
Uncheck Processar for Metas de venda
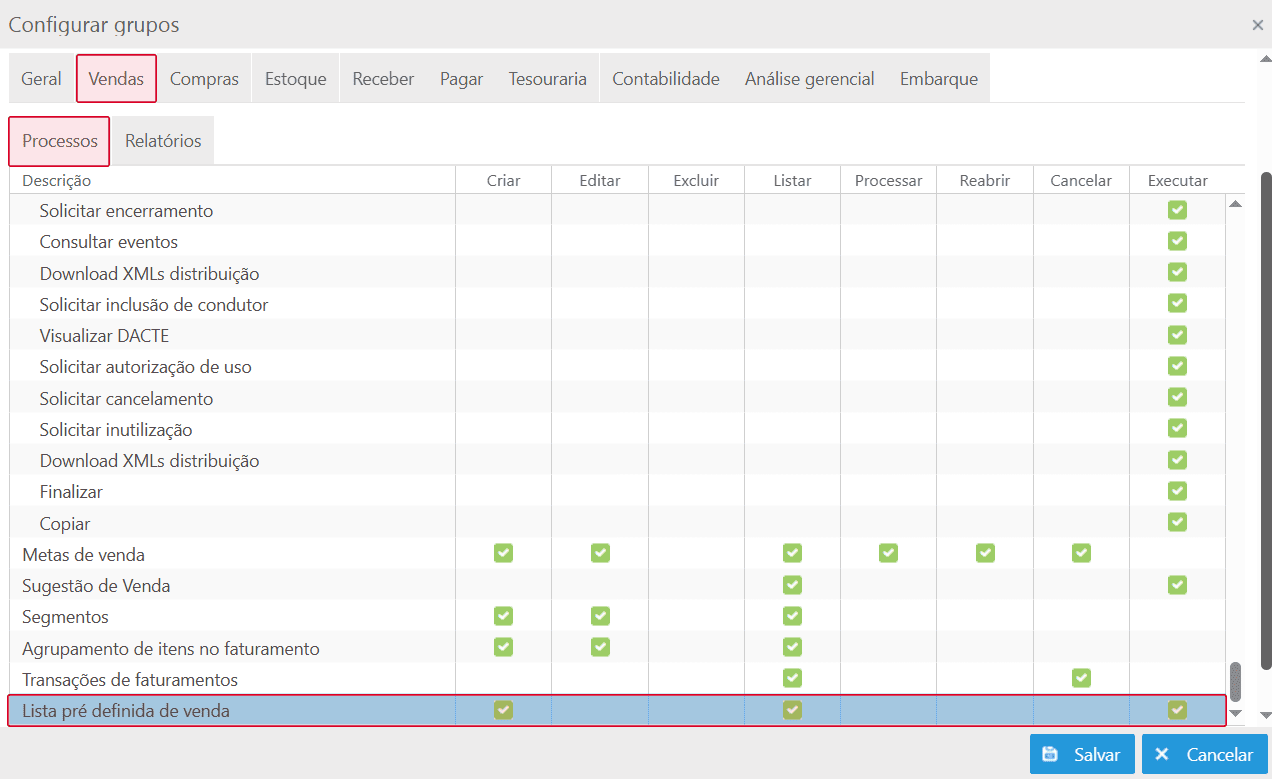point(888,553)
